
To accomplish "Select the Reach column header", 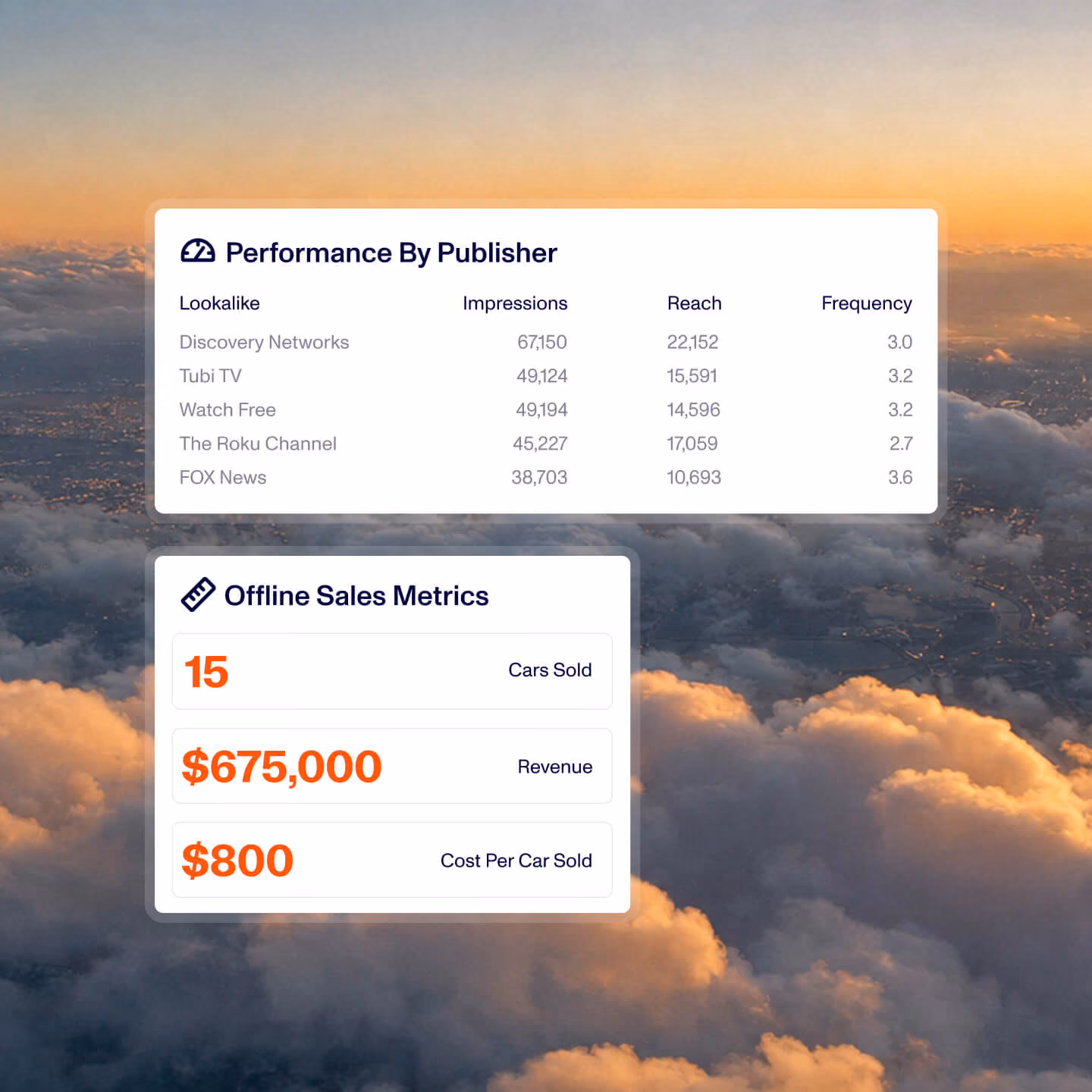I will click(x=694, y=303).
